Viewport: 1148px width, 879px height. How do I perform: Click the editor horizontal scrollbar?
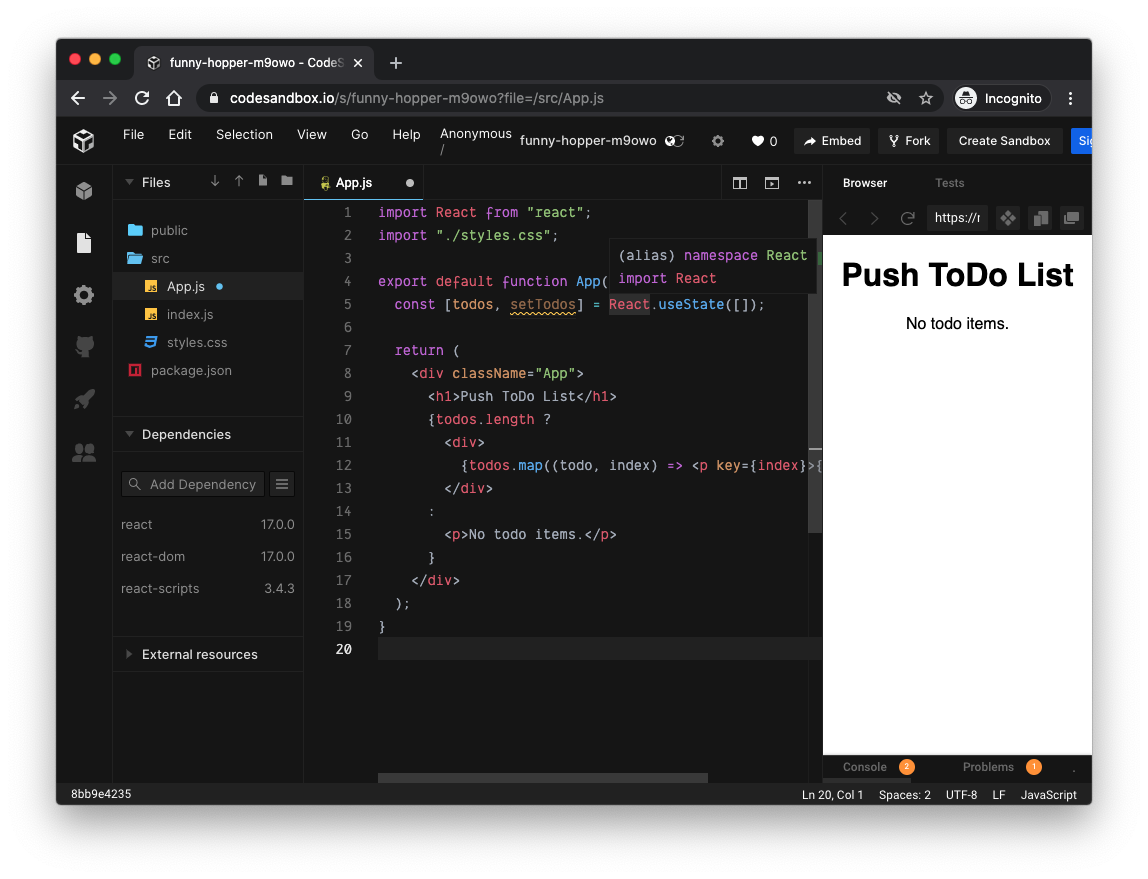click(543, 778)
